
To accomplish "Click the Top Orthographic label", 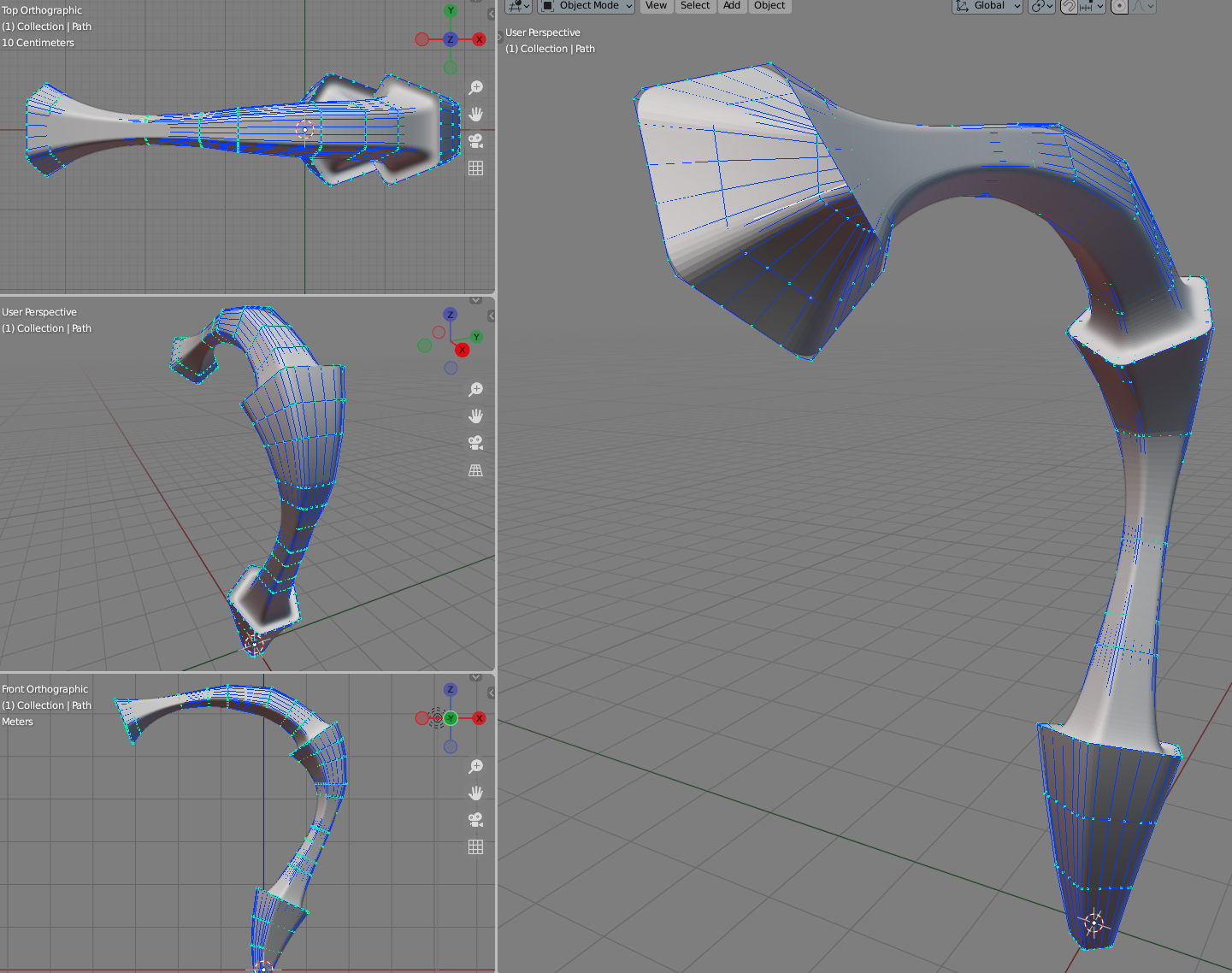I will pyautogui.click(x=42, y=10).
